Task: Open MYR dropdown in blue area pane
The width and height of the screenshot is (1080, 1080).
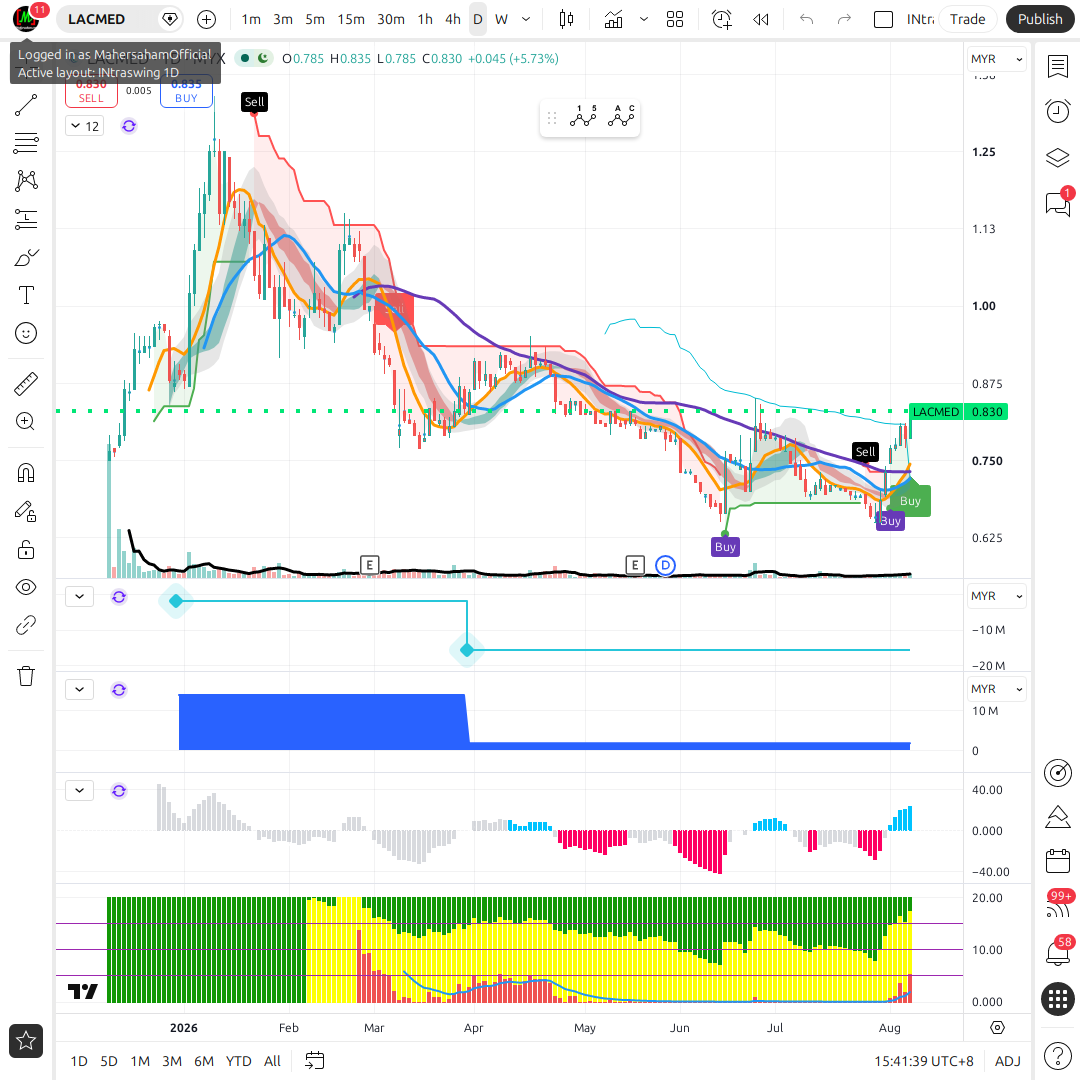Action: click(996, 689)
